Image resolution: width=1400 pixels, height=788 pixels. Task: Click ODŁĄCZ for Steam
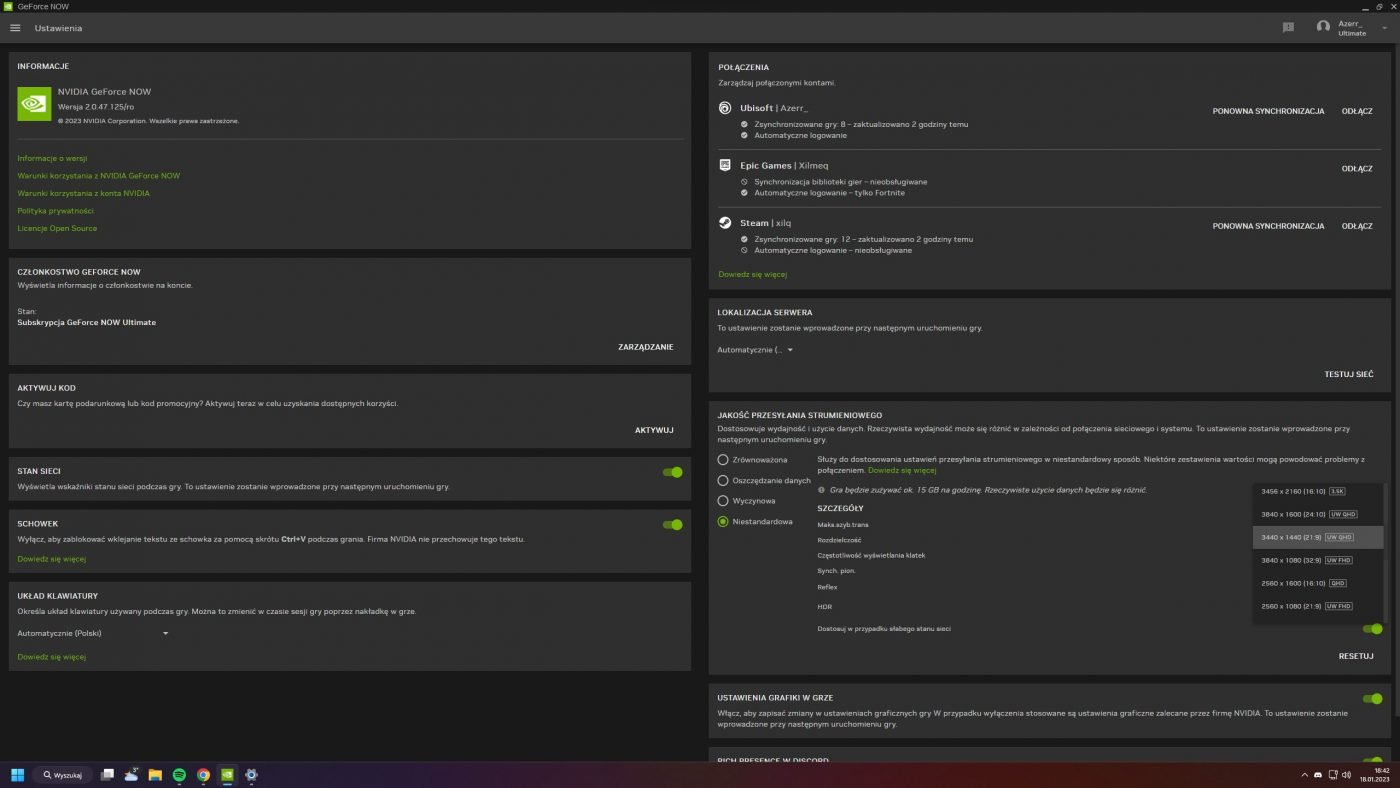[1357, 226]
